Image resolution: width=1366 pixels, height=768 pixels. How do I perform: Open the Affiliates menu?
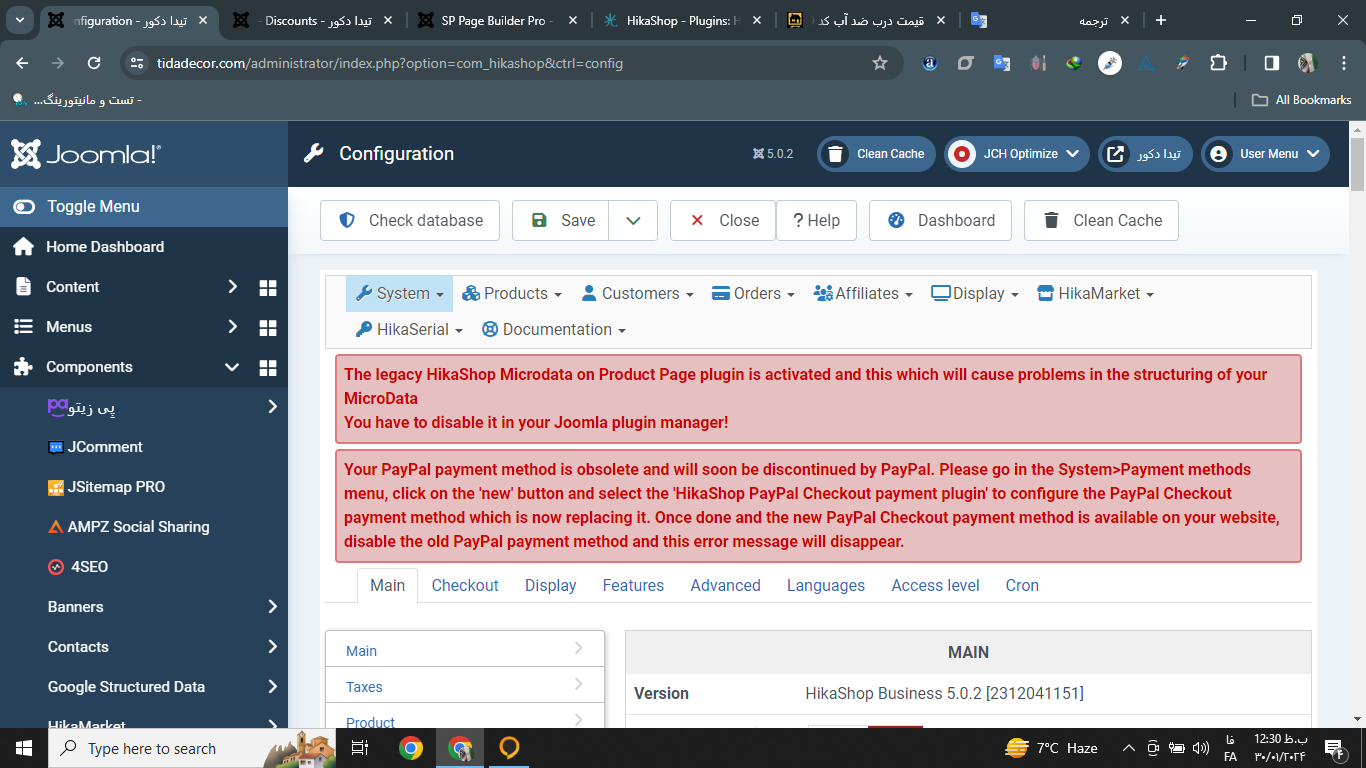[863, 294]
